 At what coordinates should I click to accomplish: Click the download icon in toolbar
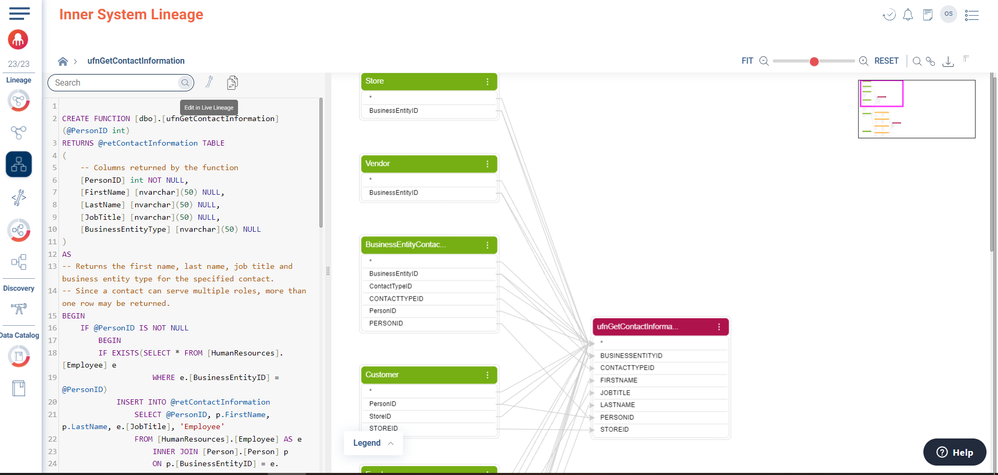click(948, 61)
